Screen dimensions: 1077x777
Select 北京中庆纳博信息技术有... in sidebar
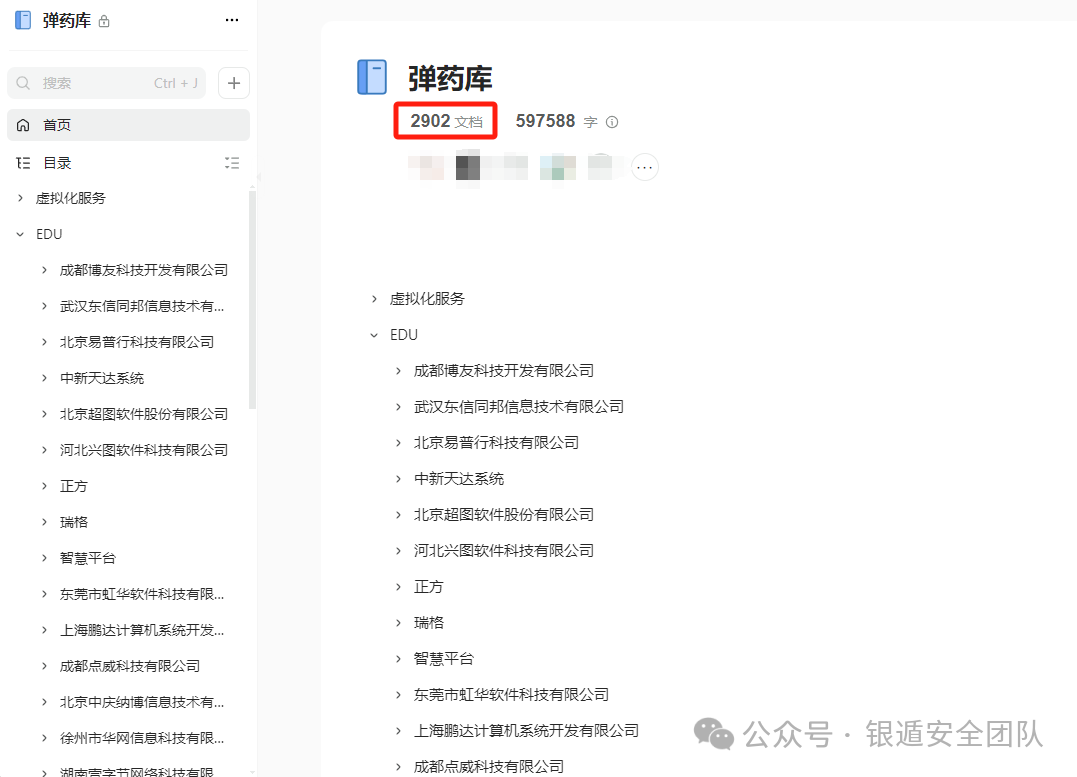point(142,702)
